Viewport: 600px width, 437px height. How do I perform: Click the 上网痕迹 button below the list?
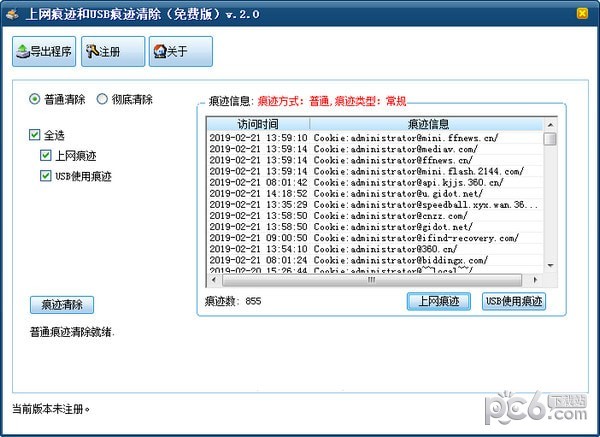[x=438, y=301]
